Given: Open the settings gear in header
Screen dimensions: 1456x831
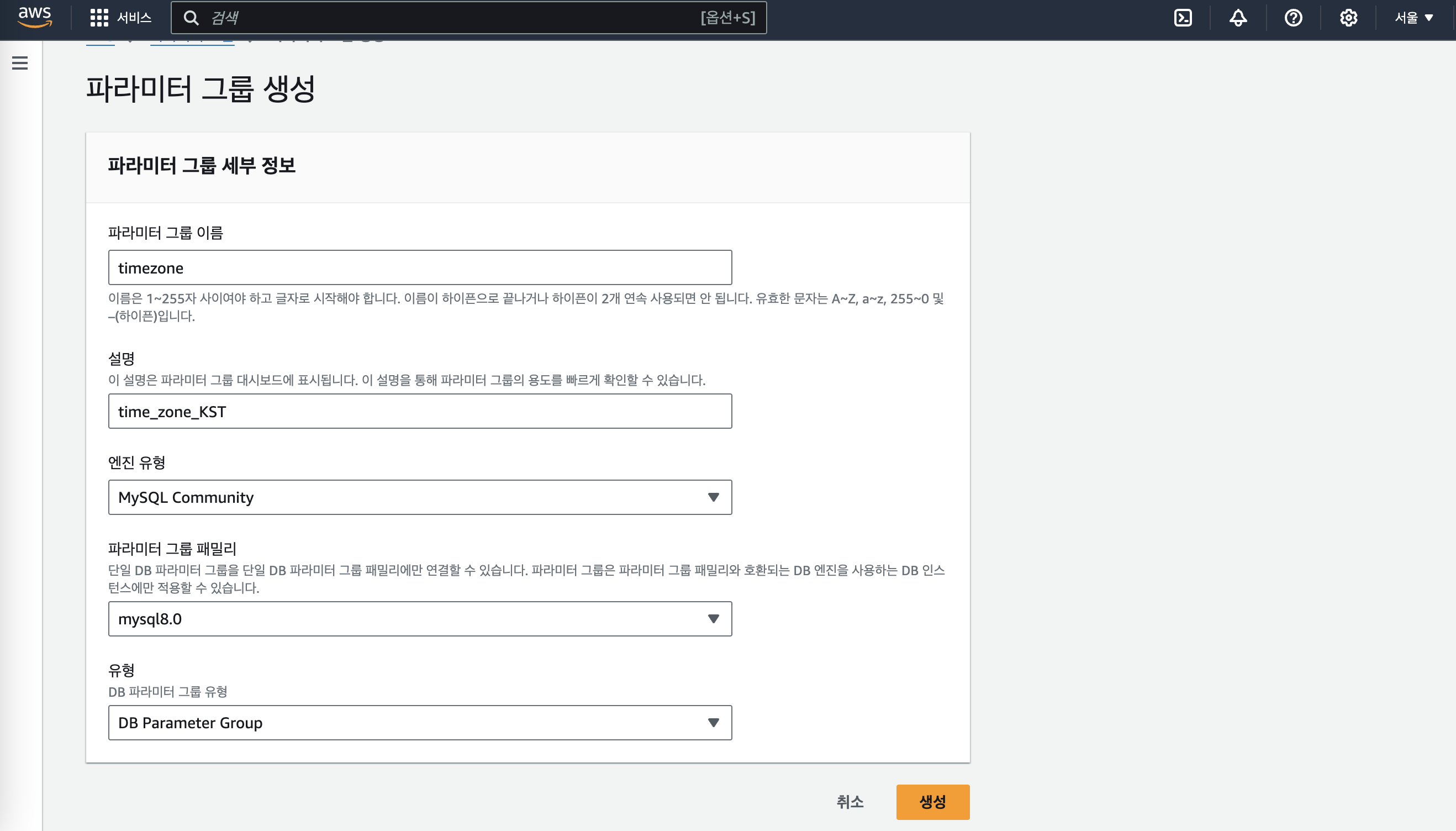Looking at the screenshot, I should pyautogui.click(x=1348, y=18).
